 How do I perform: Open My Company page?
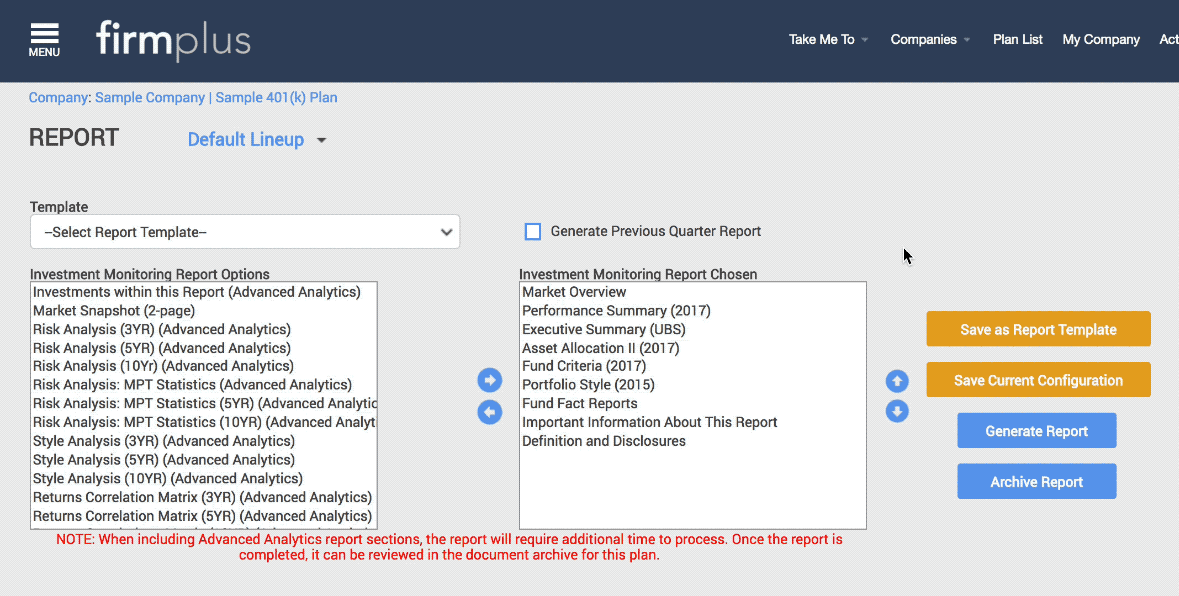(1101, 39)
